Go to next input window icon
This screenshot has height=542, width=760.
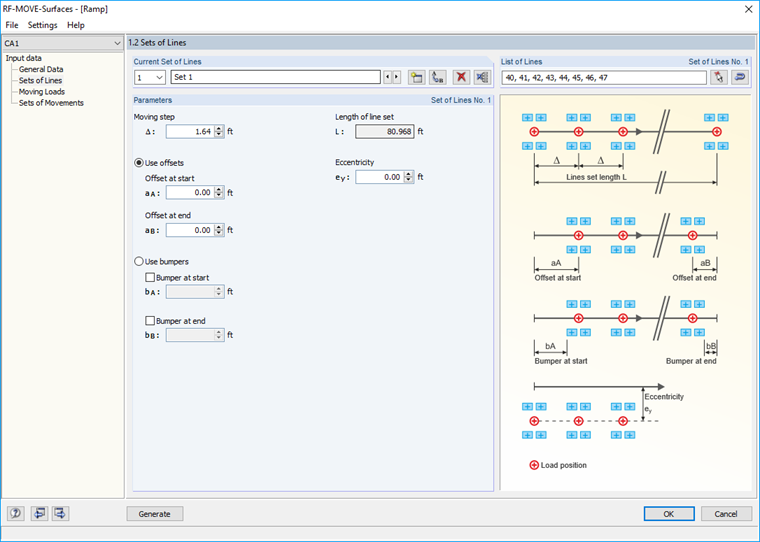(x=60, y=513)
